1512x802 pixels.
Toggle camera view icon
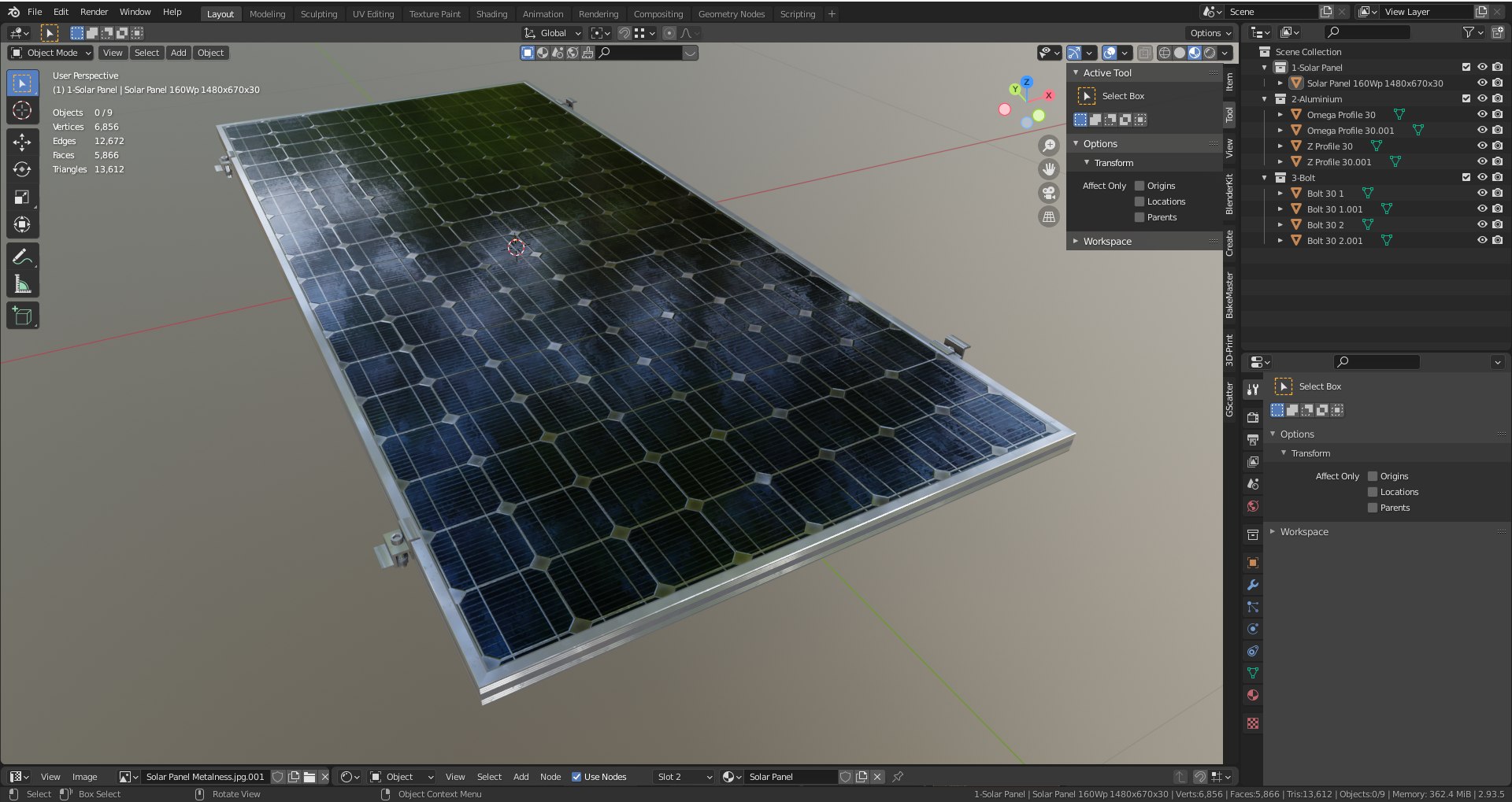click(1049, 193)
